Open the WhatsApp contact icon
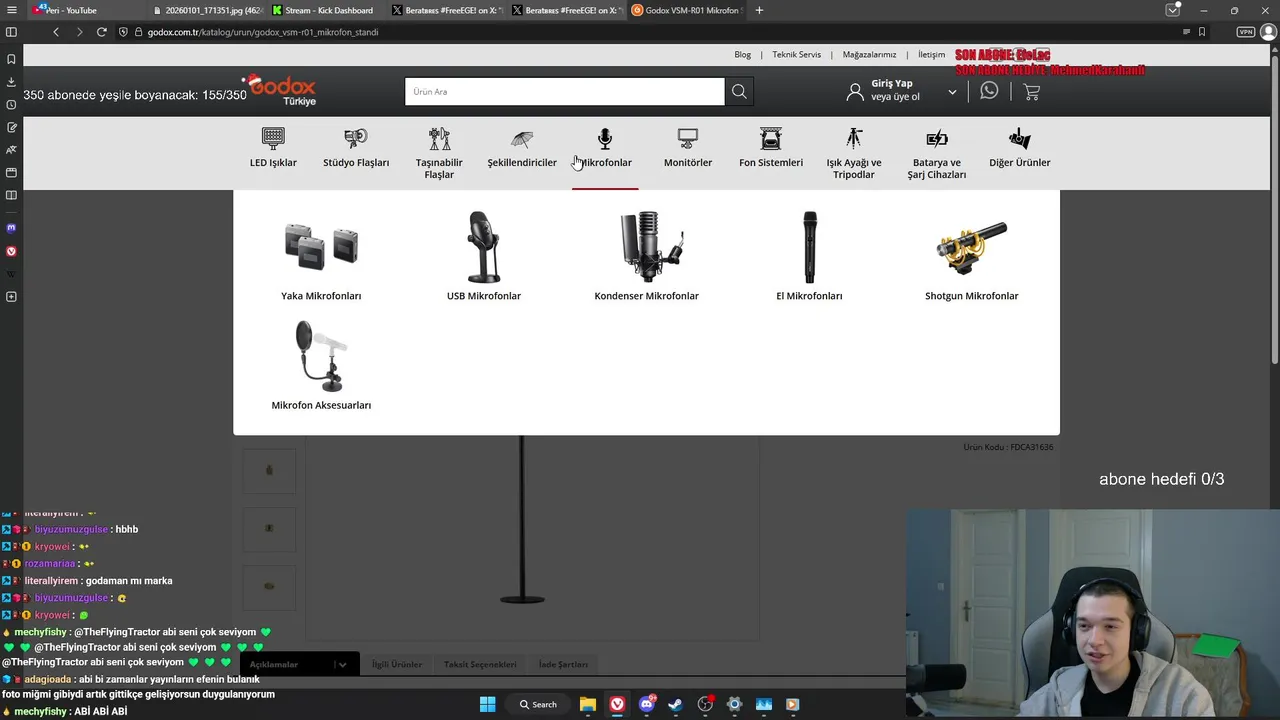Viewport: 1280px width, 720px height. coord(989,91)
